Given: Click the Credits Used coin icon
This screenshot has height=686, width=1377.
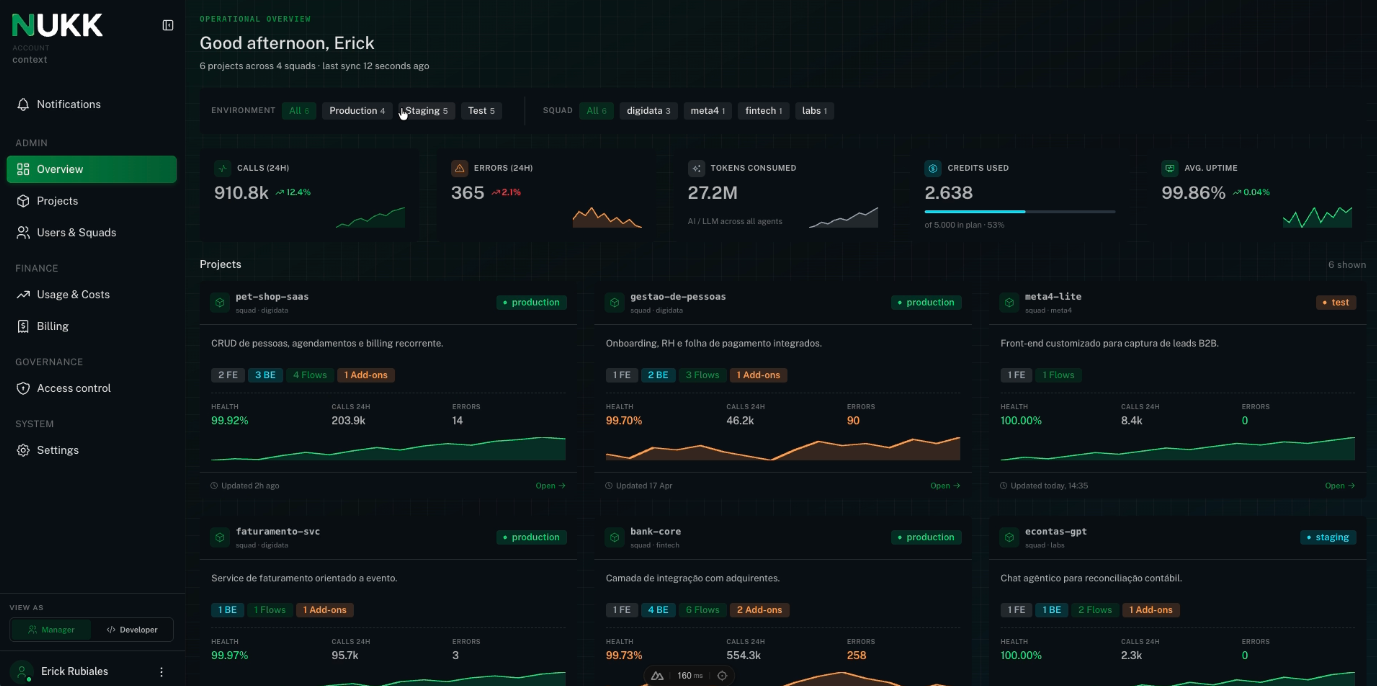Looking at the screenshot, I should click(933, 168).
